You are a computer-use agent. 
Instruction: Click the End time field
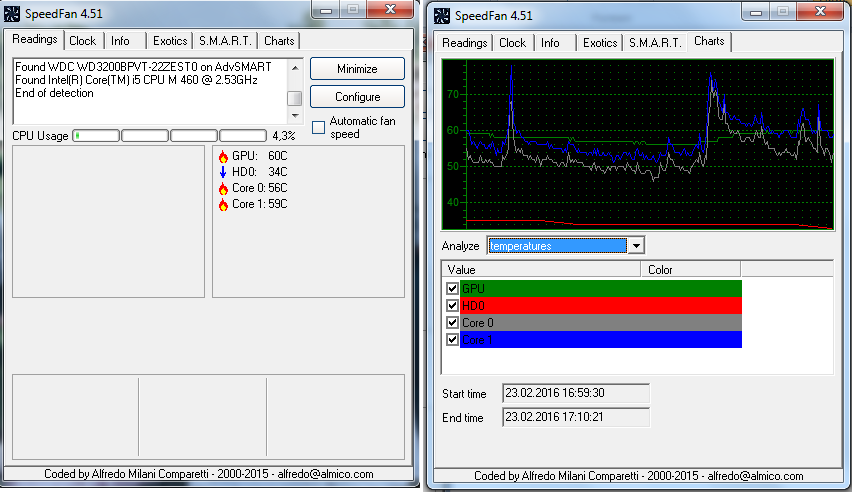tap(576, 417)
